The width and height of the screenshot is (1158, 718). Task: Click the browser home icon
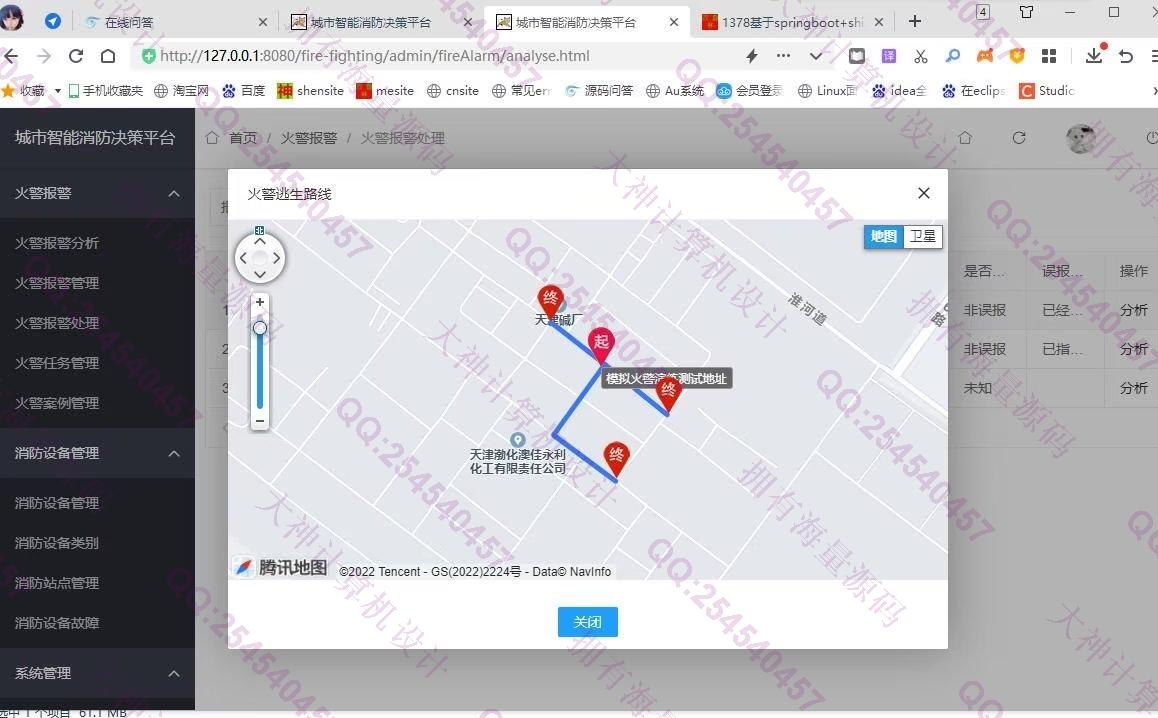point(108,56)
